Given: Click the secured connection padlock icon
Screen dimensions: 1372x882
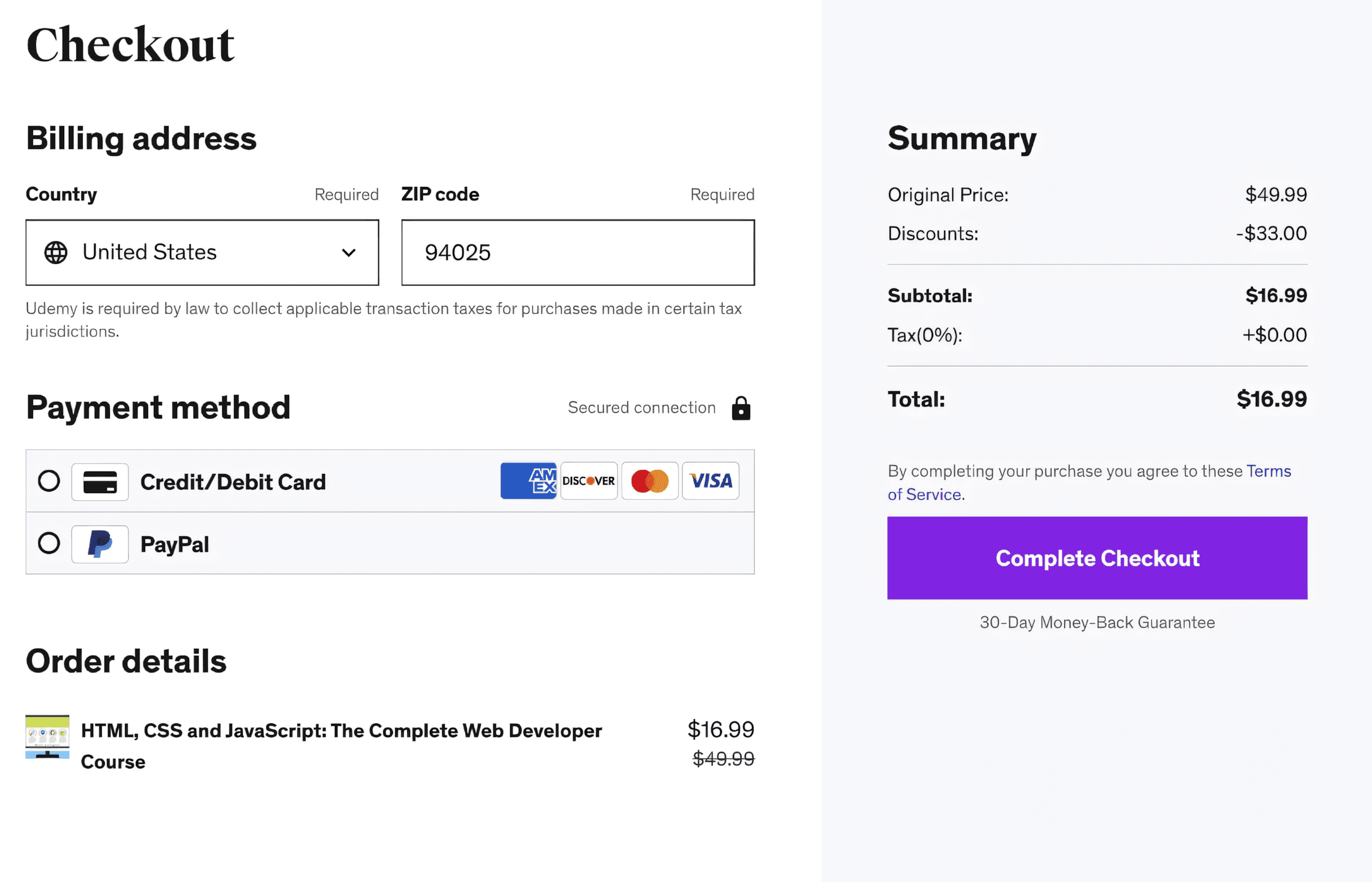Looking at the screenshot, I should click(740, 409).
